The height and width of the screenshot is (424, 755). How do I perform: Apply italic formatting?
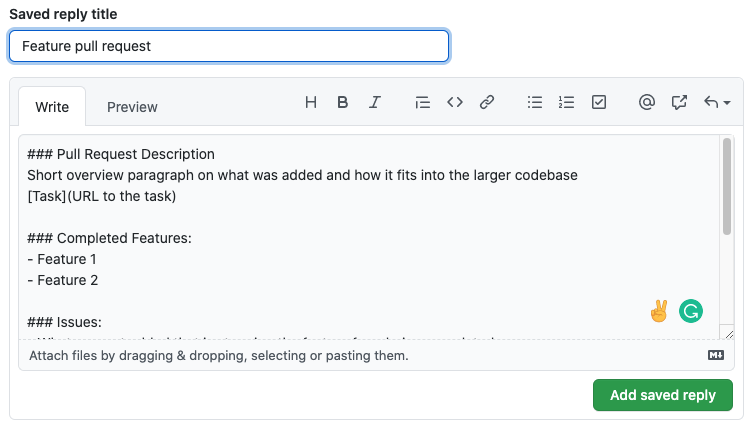[375, 103]
